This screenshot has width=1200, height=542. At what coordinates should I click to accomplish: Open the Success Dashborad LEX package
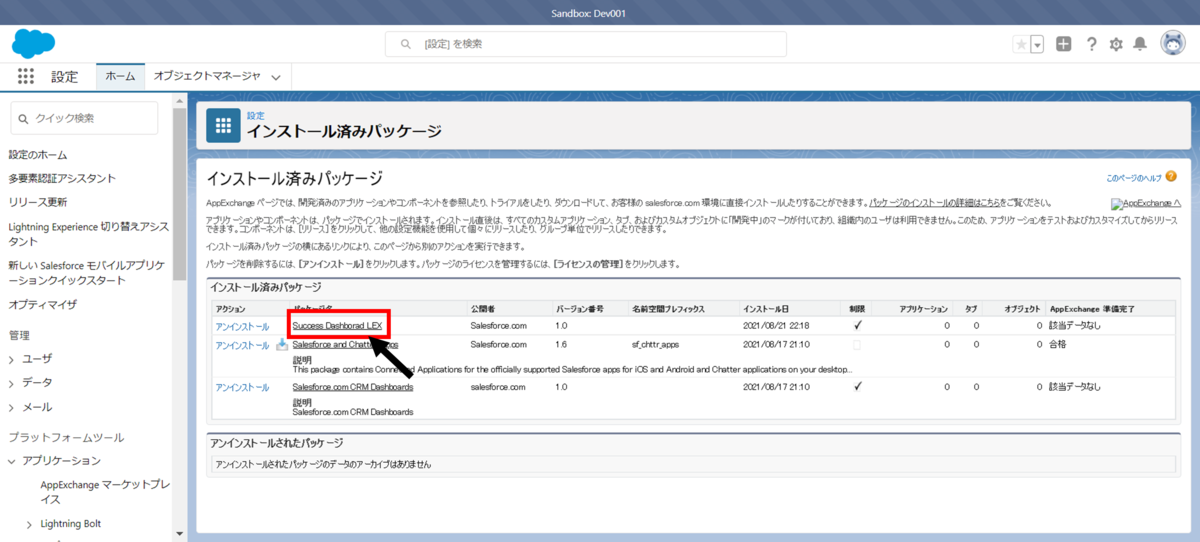[339, 325]
